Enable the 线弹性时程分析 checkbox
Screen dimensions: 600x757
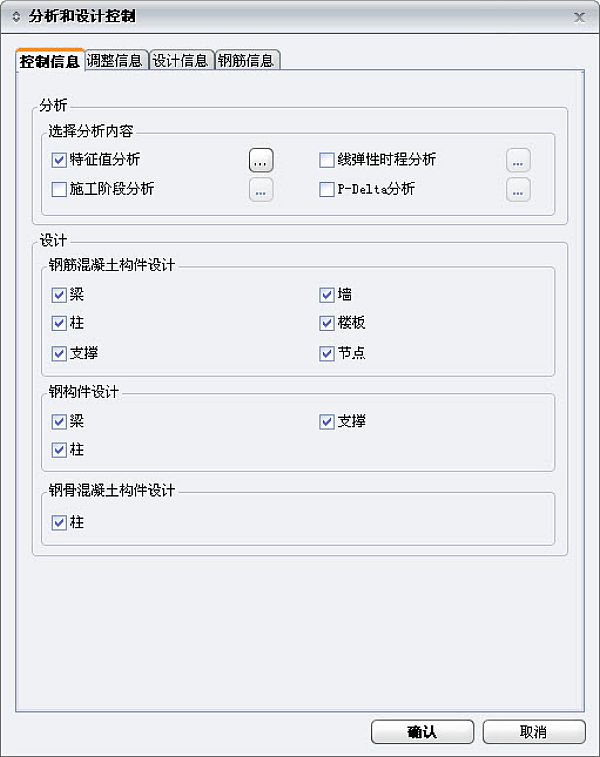pos(326,159)
